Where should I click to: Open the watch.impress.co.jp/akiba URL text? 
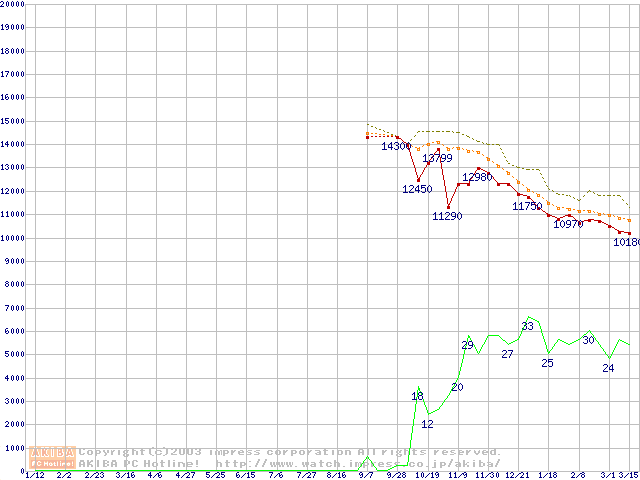357,463
